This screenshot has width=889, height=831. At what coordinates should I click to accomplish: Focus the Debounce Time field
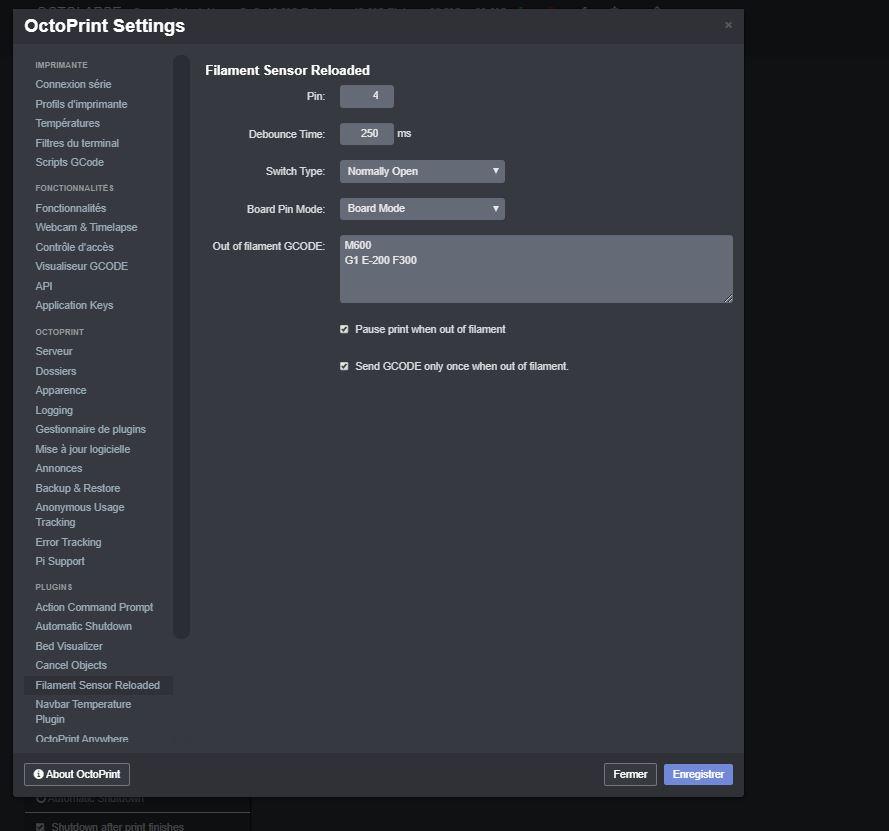(x=366, y=133)
